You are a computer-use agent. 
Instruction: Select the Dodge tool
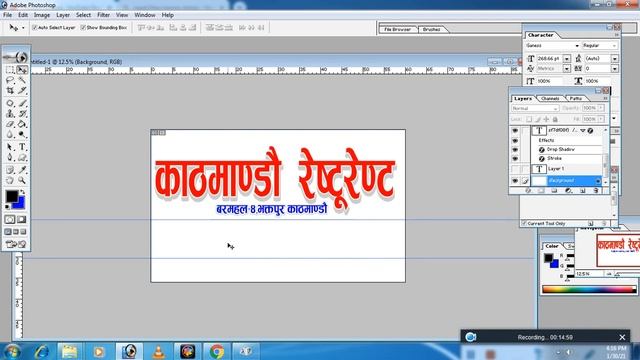point(22,134)
